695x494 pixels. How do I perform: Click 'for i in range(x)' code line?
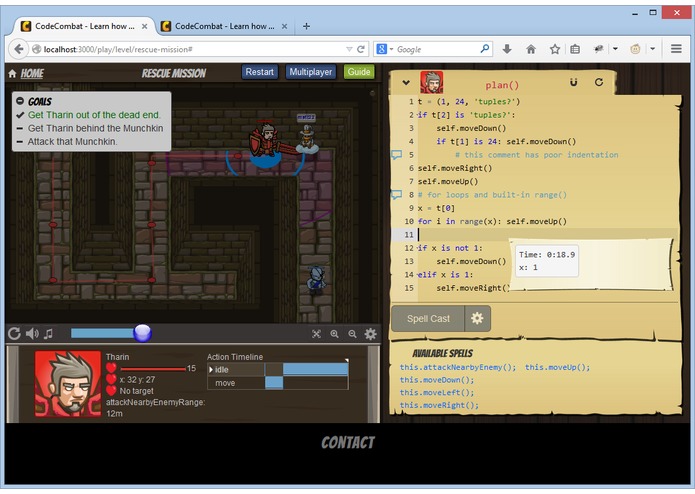tap(492, 221)
